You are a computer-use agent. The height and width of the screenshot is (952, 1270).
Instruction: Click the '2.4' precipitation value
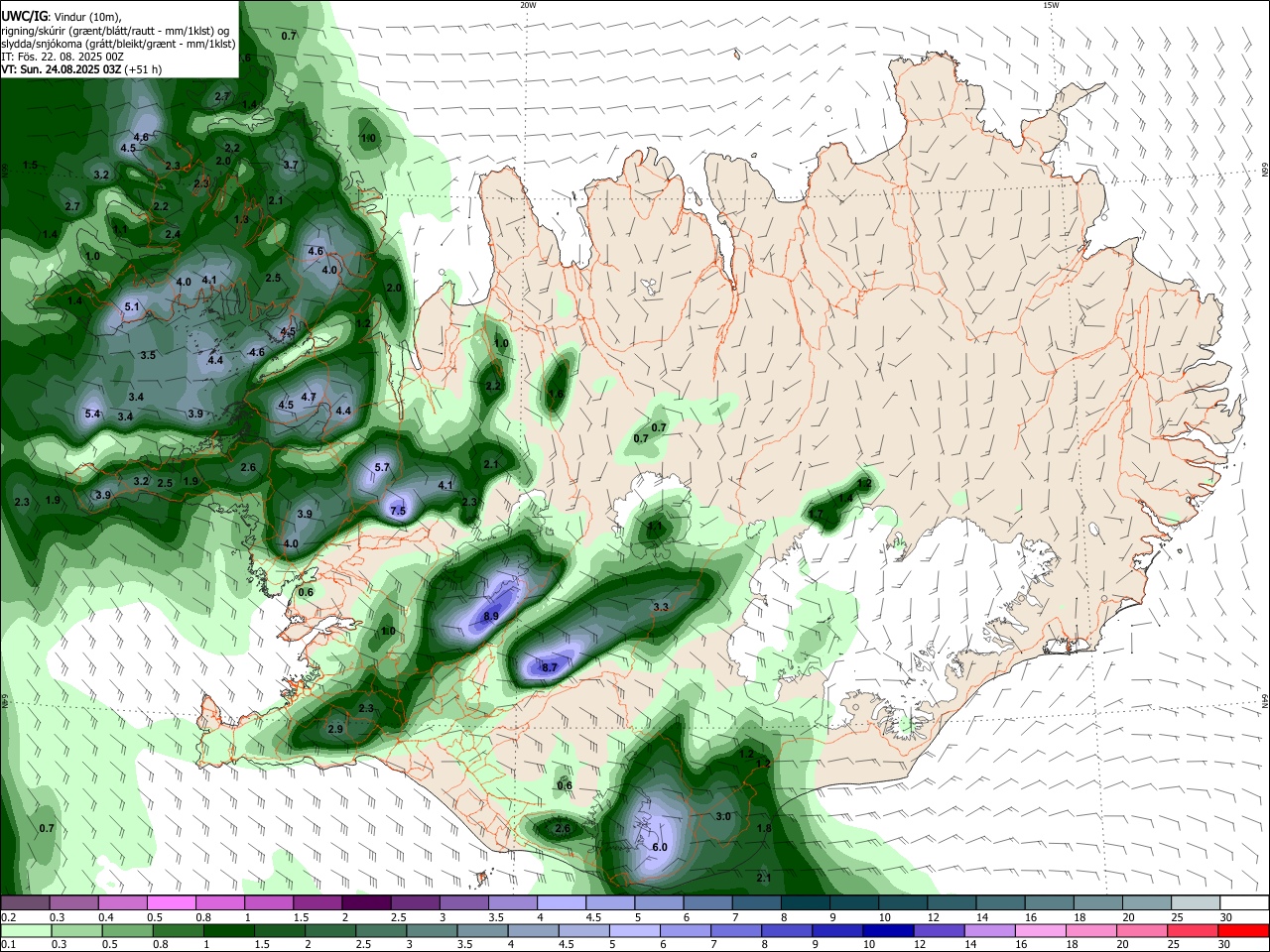(173, 234)
